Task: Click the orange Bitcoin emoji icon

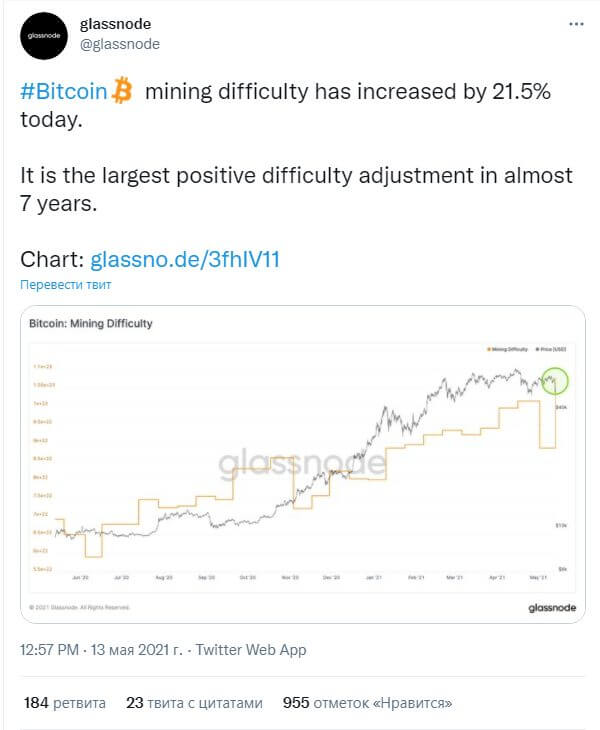Action: click(x=122, y=90)
